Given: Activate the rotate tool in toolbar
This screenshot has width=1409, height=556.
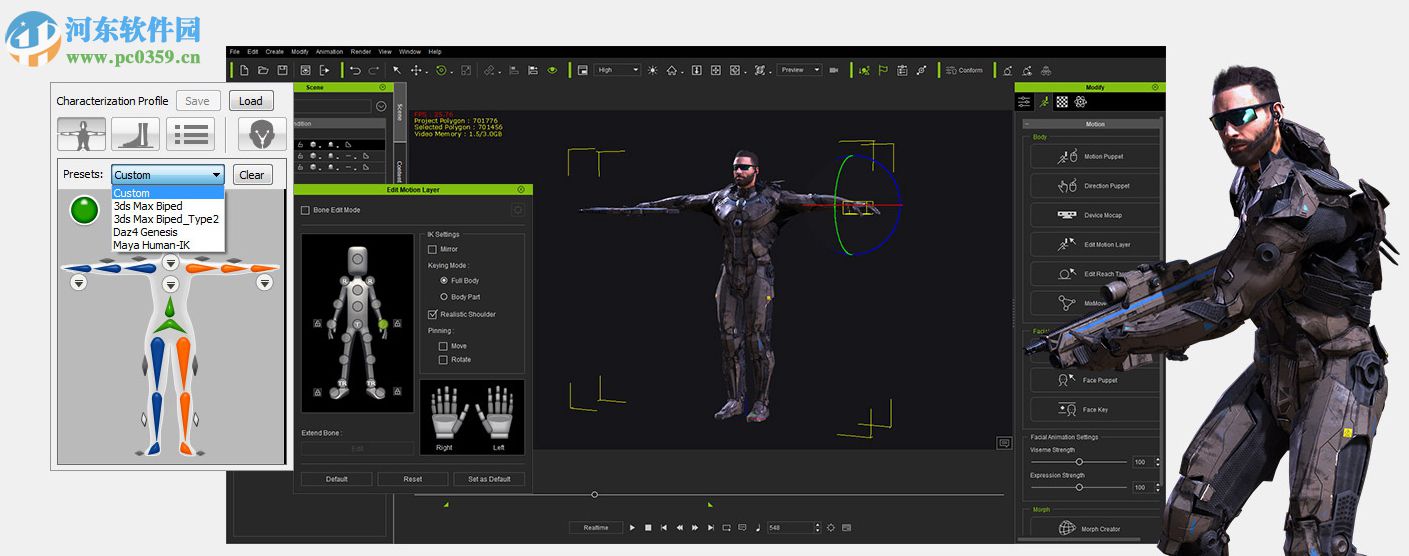Looking at the screenshot, I should 441,71.
